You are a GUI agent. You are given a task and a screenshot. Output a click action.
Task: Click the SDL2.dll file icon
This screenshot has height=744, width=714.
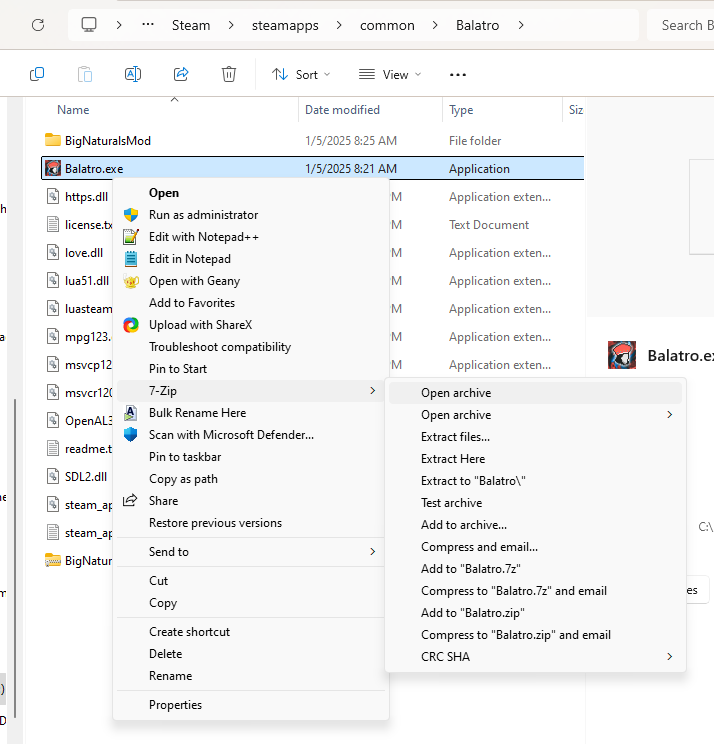tap(53, 476)
